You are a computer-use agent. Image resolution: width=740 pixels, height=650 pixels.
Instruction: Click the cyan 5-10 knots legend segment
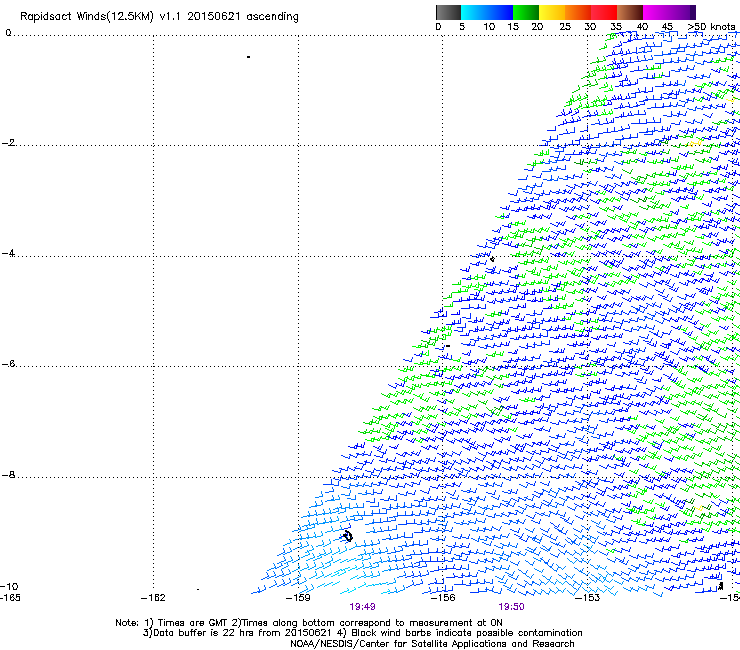474,12
